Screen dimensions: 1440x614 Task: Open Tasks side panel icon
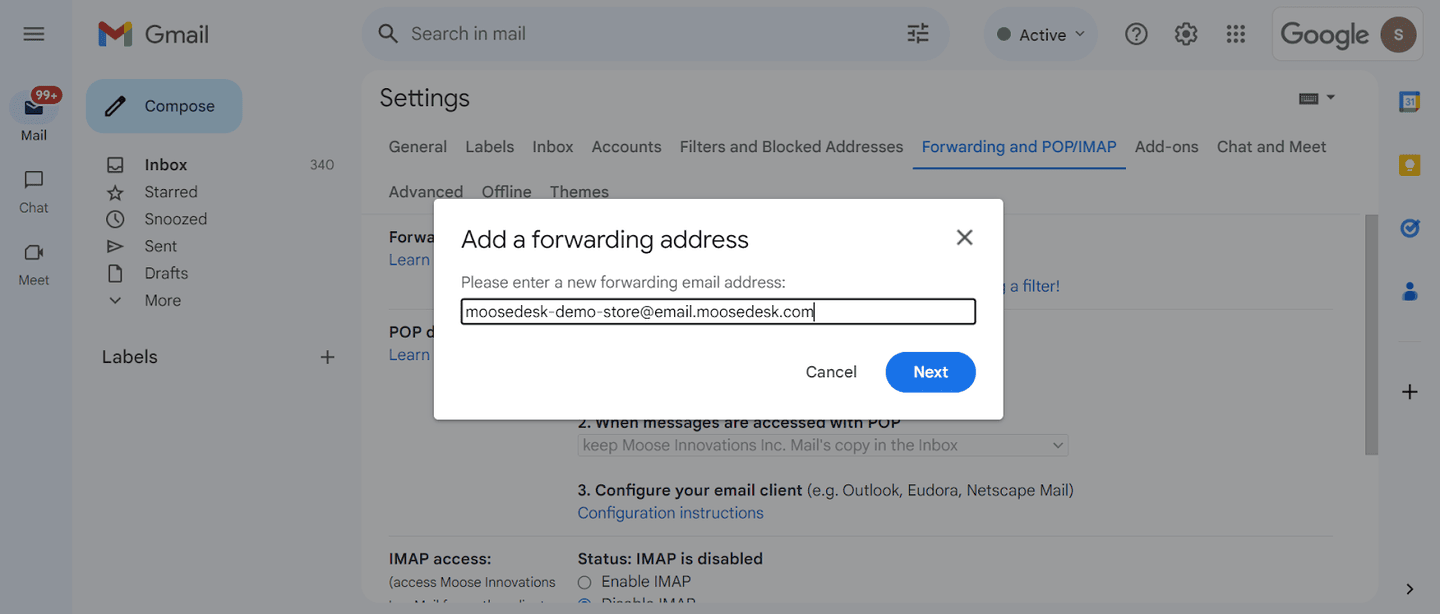tap(1410, 228)
